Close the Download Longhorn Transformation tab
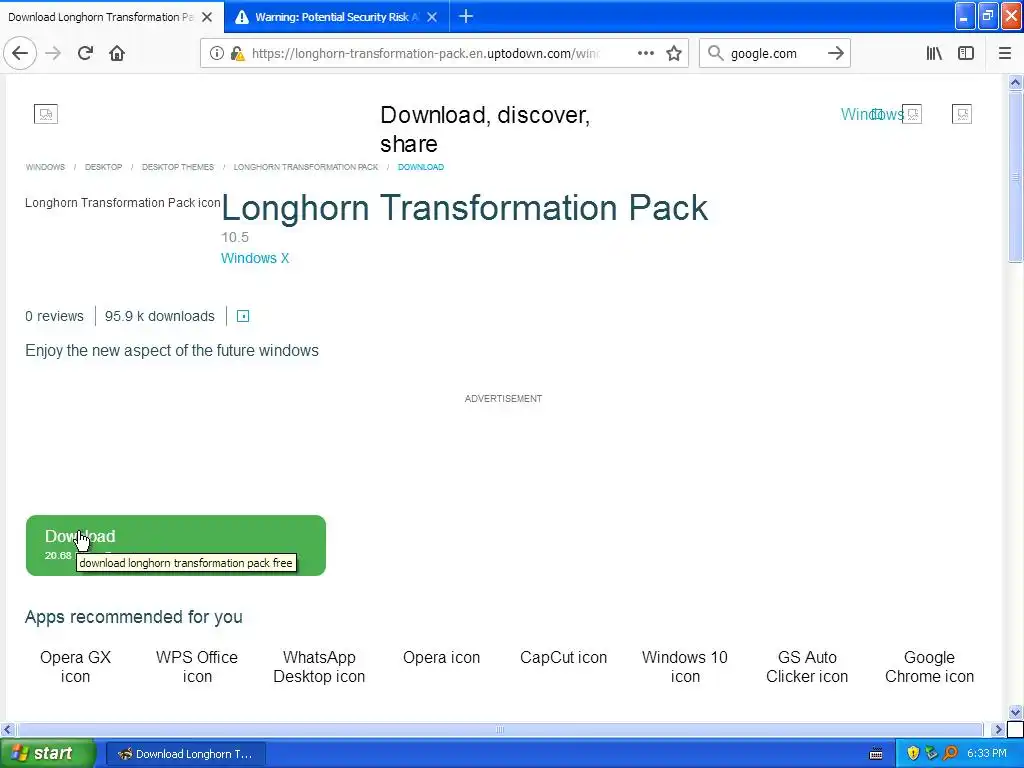 (207, 17)
